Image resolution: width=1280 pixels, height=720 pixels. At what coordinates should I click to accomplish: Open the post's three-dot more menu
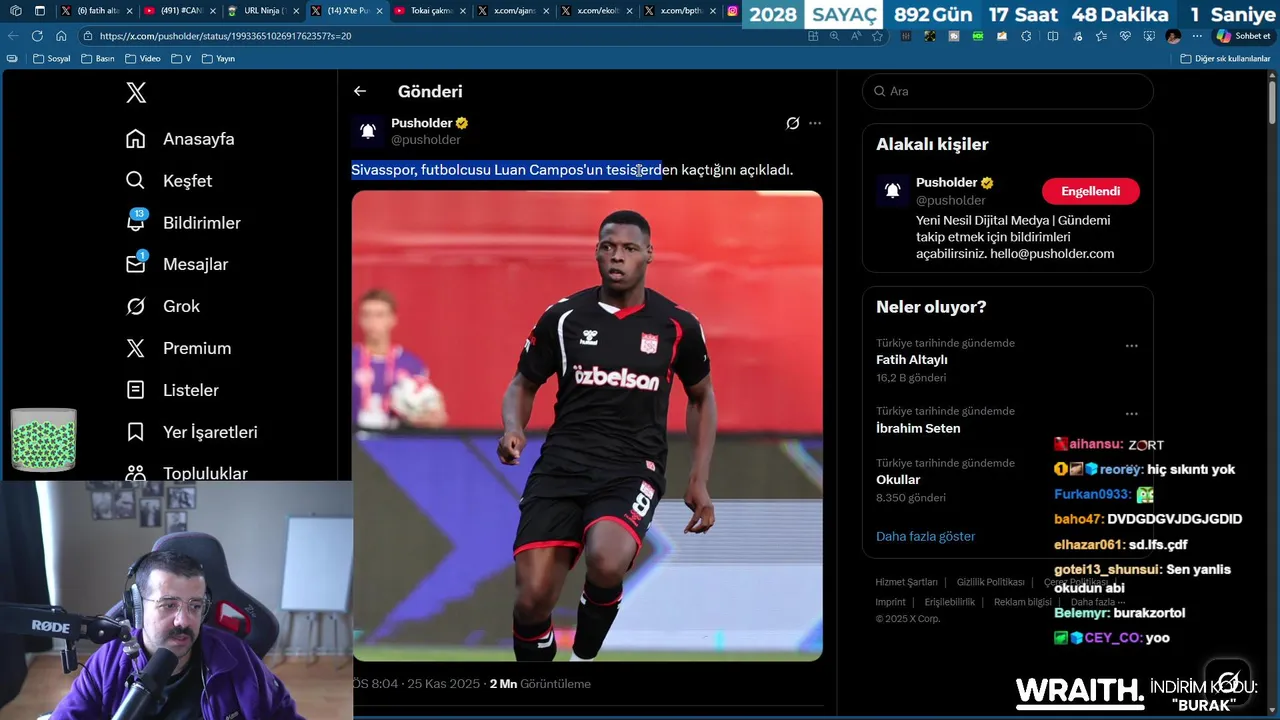pos(815,123)
